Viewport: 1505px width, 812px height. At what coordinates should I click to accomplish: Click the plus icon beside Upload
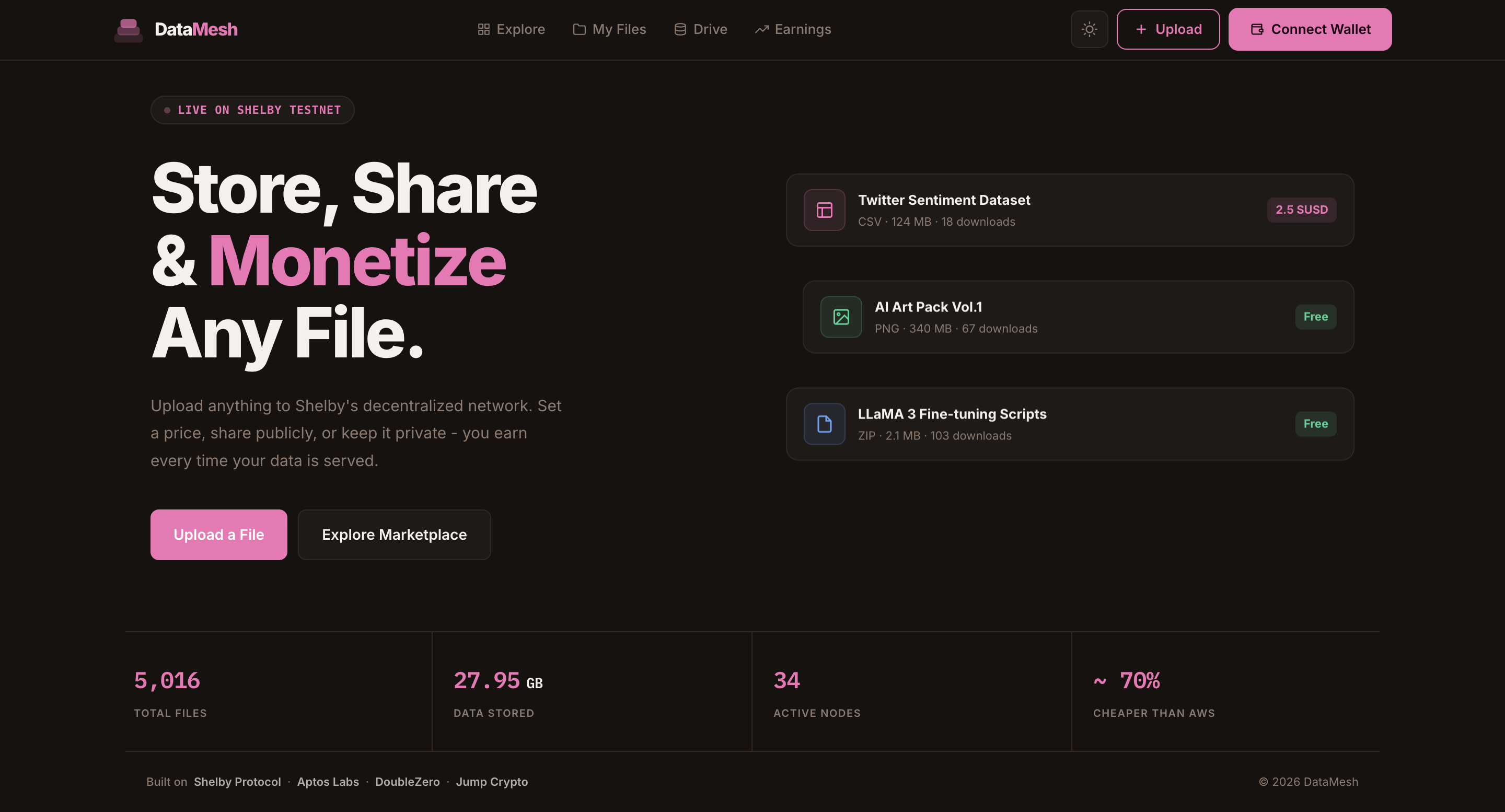(x=1140, y=29)
